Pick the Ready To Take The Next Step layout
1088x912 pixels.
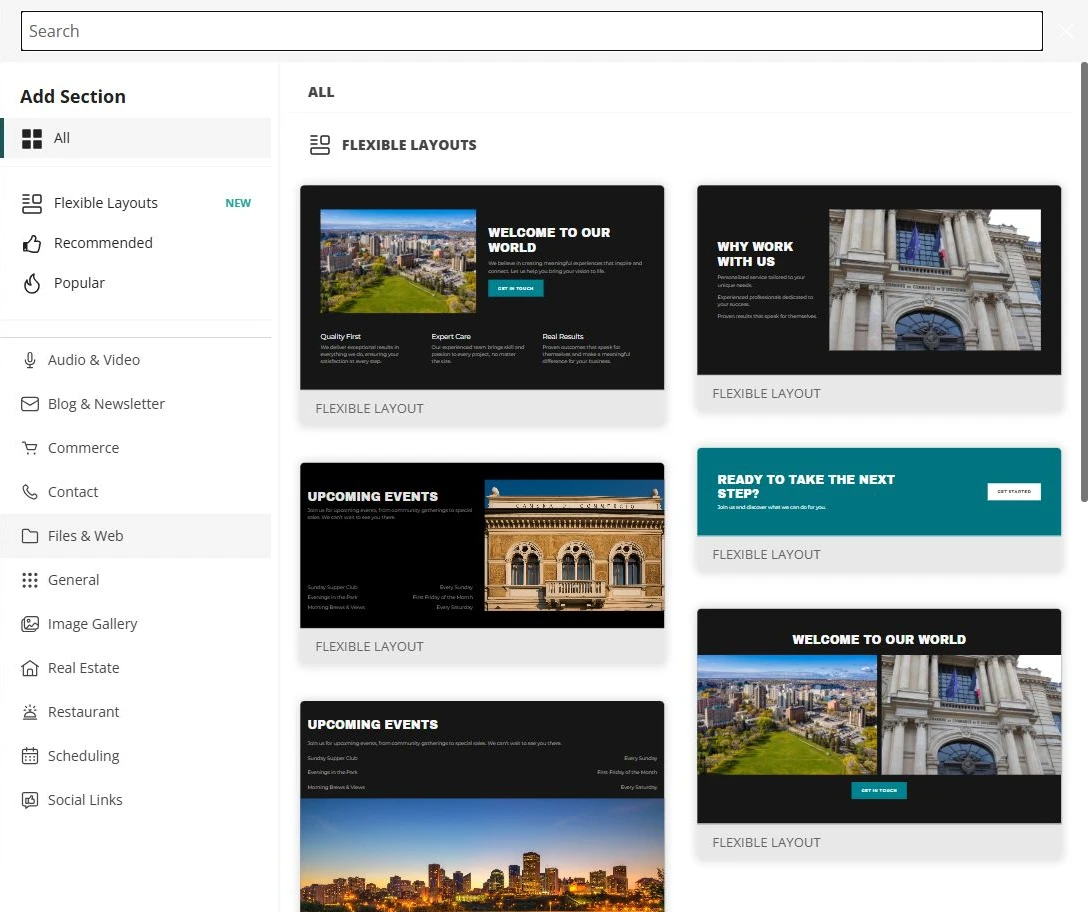(x=879, y=509)
